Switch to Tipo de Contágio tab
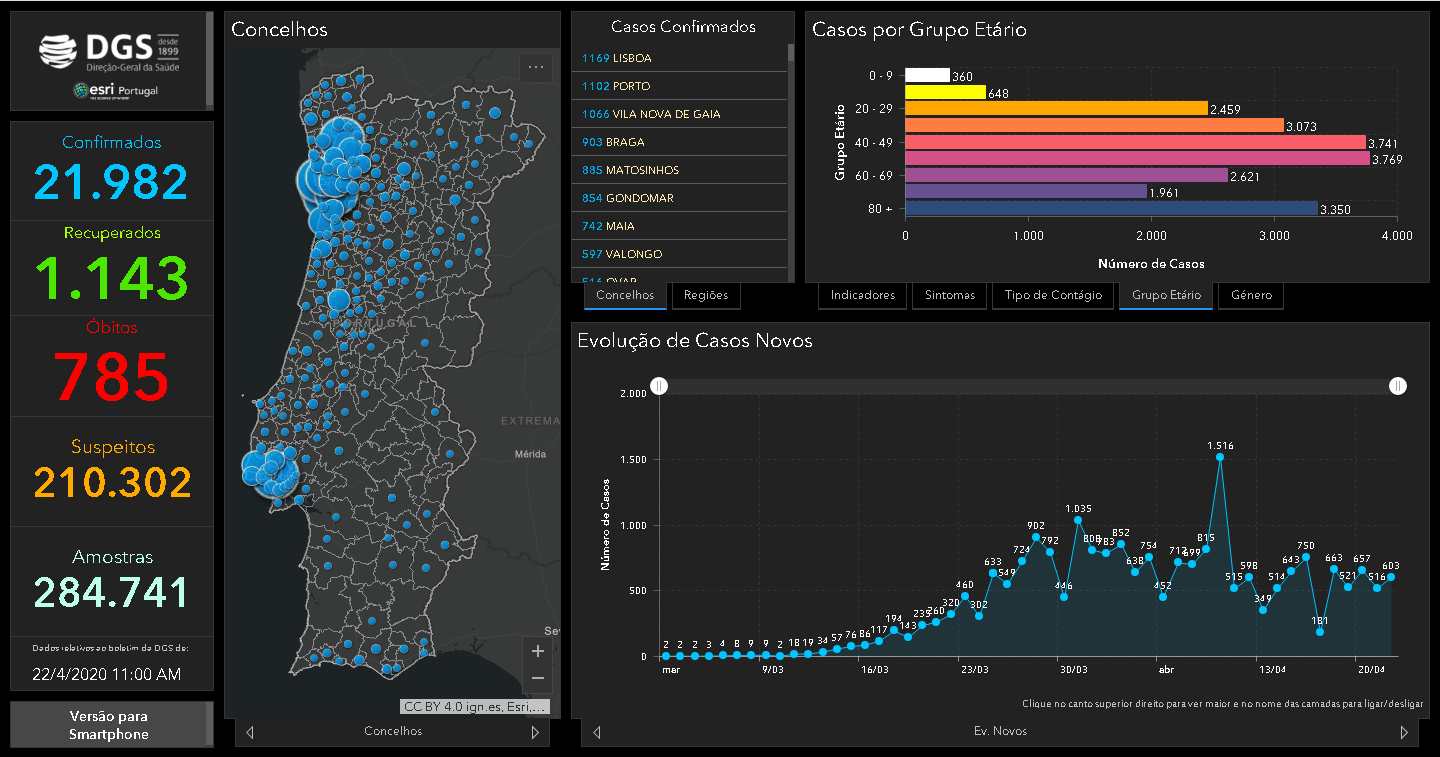Viewport: 1440px width, 757px height. pyautogui.click(x=1053, y=295)
